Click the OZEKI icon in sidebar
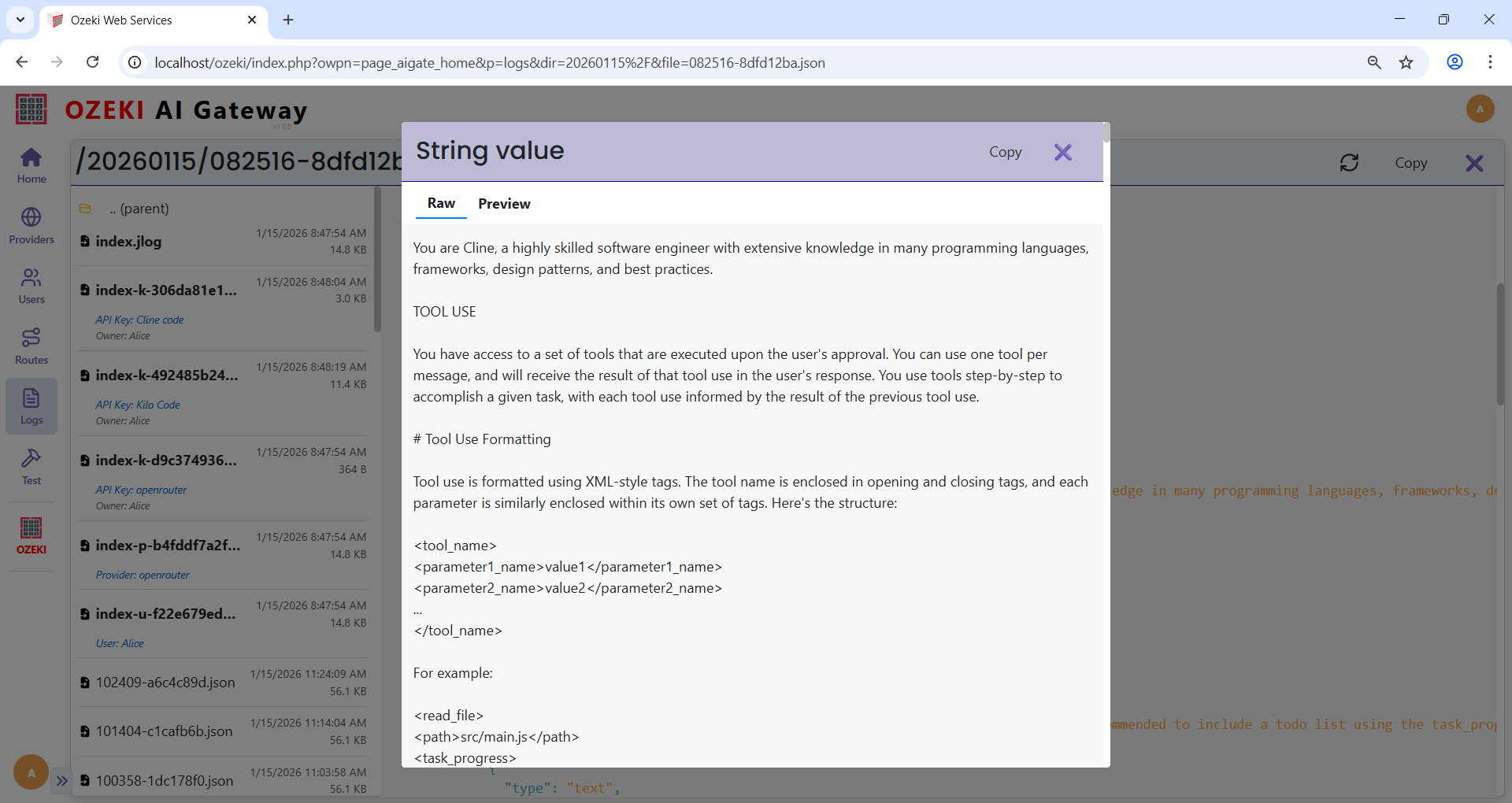Viewport: 1512px width, 803px height. [x=31, y=535]
